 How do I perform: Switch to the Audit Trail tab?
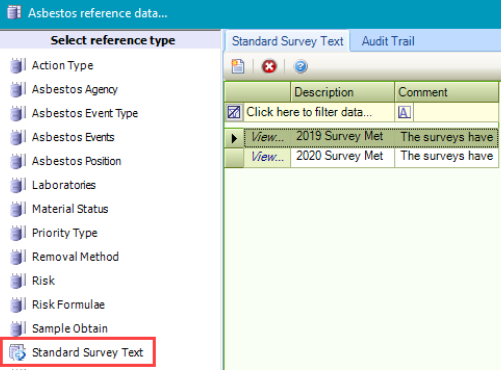tap(388, 41)
